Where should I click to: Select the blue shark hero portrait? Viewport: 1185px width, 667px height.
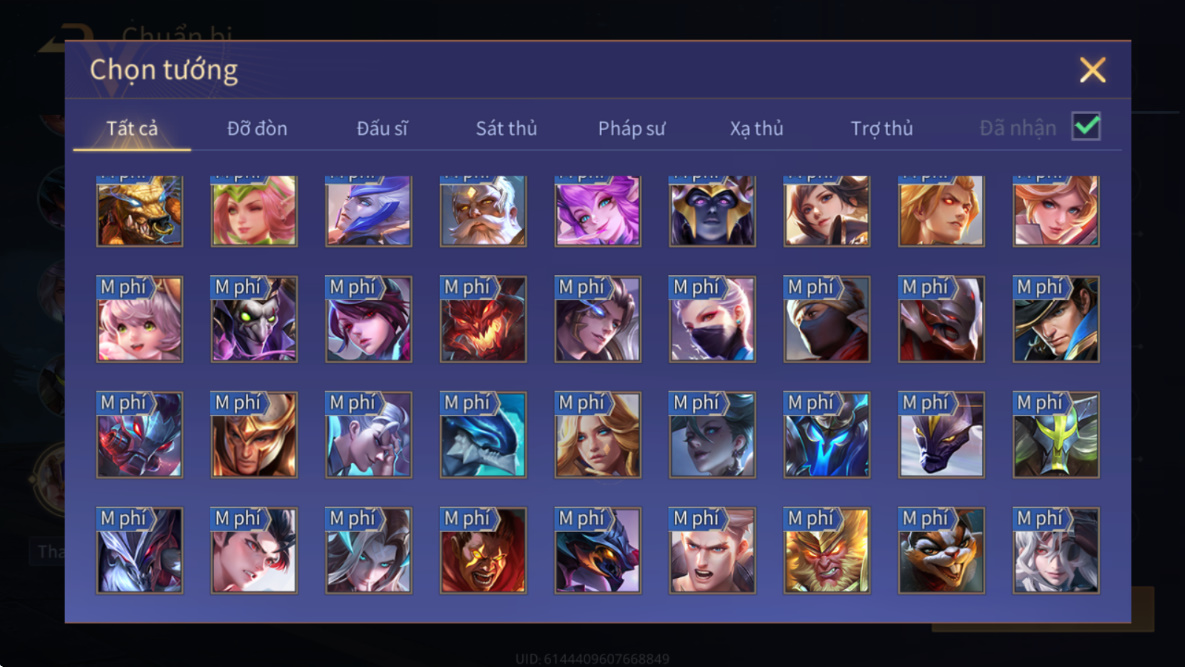pos(483,434)
